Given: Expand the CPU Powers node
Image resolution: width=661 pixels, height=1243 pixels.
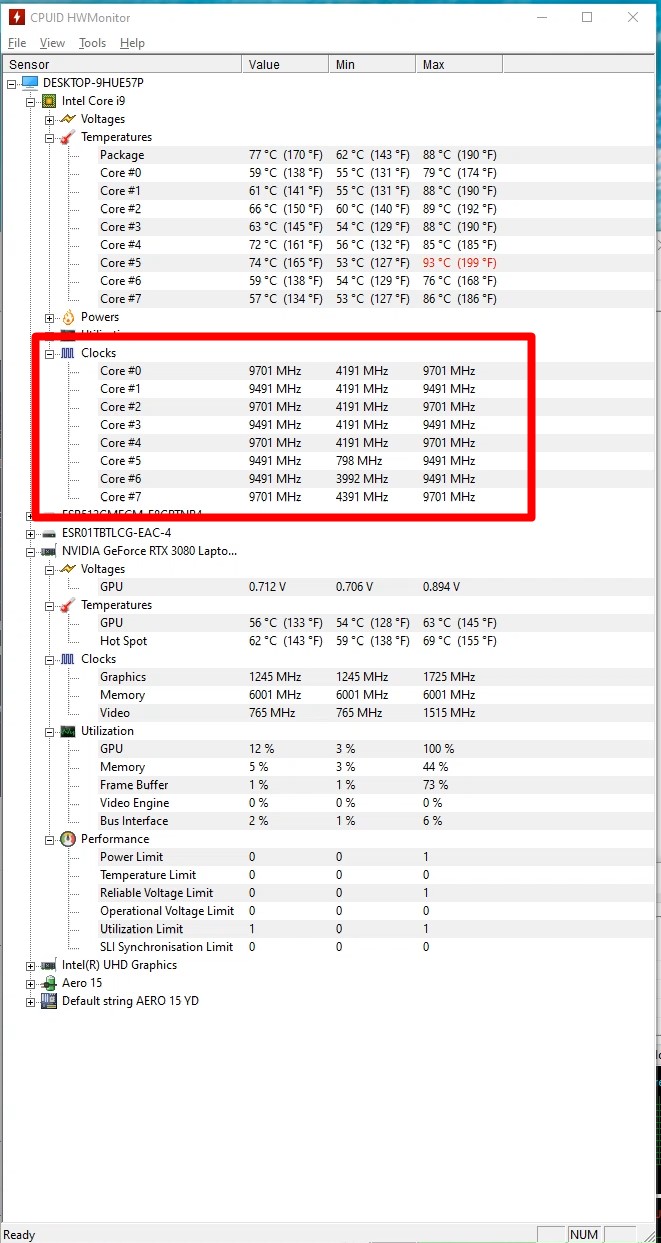Looking at the screenshot, I should tap(49, 317).
